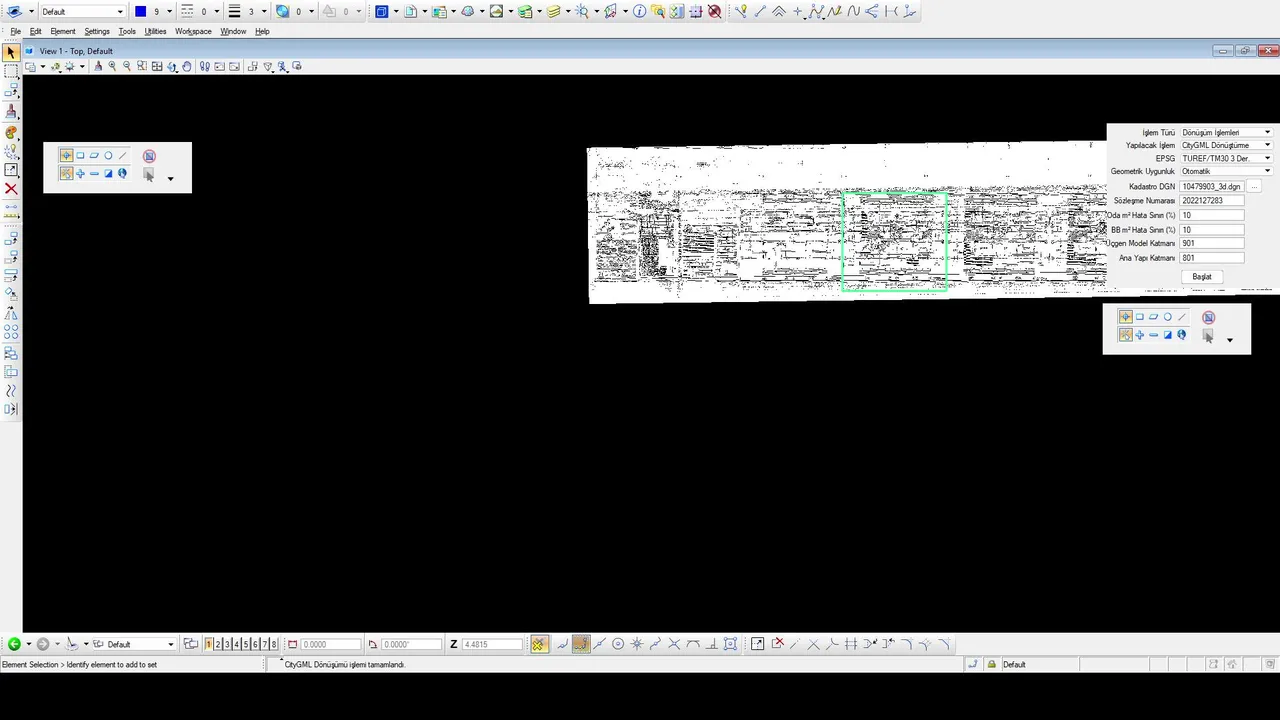Open the Level Display icon
Image resolution: width=1280 pixels, height=720 pixels.
553,12
